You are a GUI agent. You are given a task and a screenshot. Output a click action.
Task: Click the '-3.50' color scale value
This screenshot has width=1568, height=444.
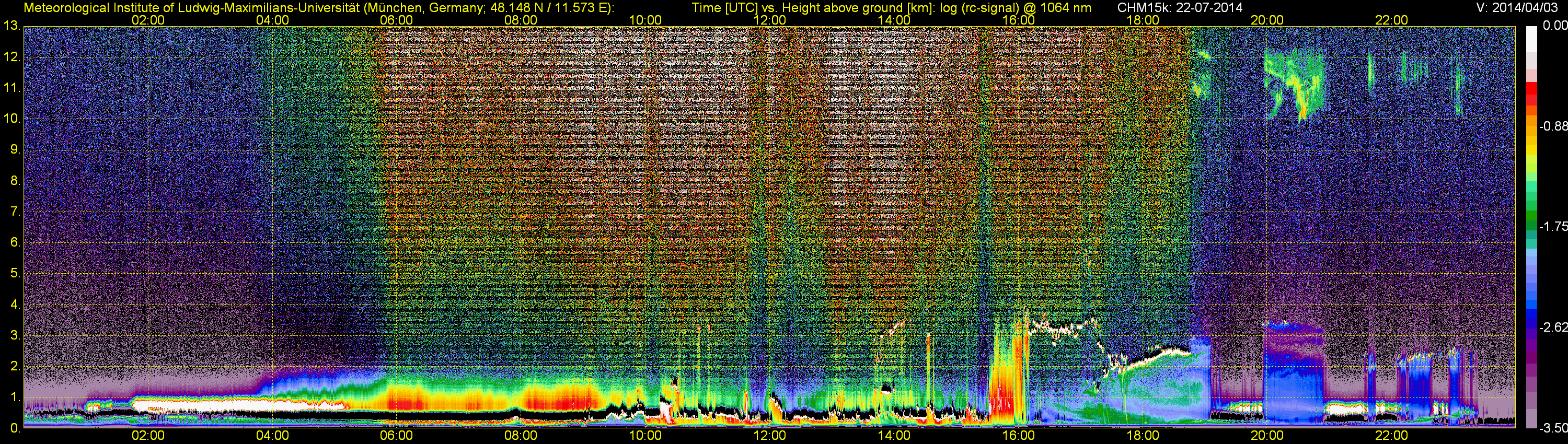click(1553, 429)
